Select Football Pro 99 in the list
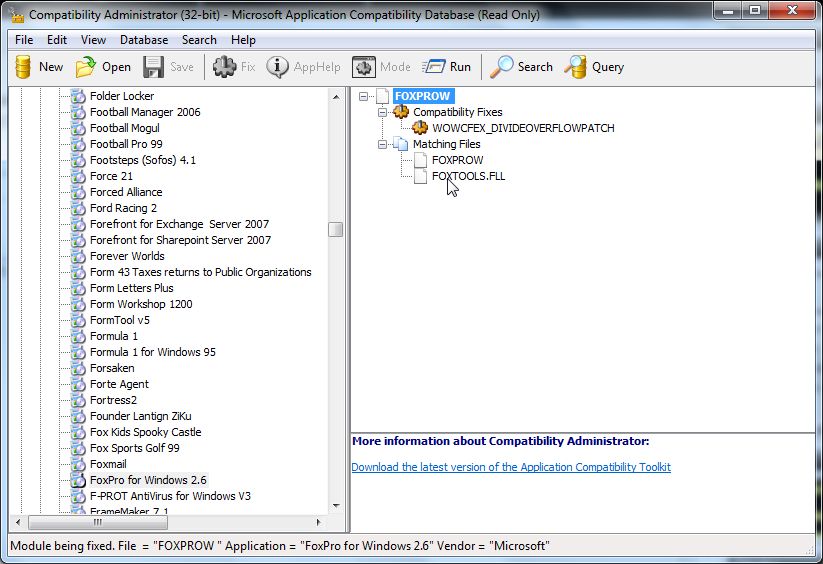Viewport: 823px width, 564px height. (126, 144)
